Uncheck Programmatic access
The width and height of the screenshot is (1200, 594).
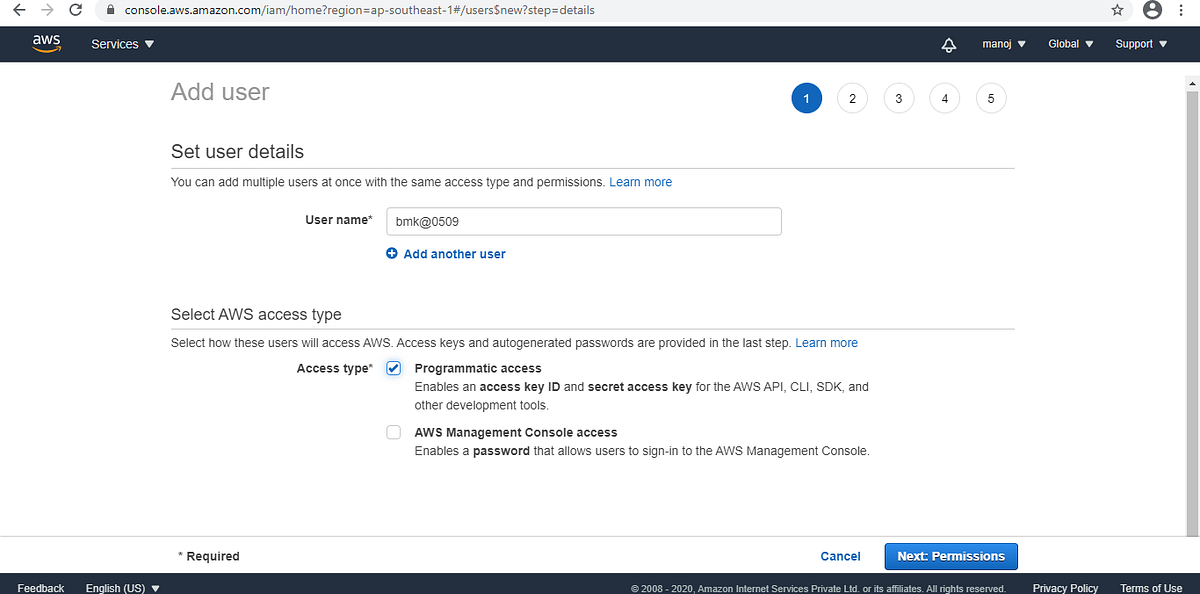[x=393, y=368]
